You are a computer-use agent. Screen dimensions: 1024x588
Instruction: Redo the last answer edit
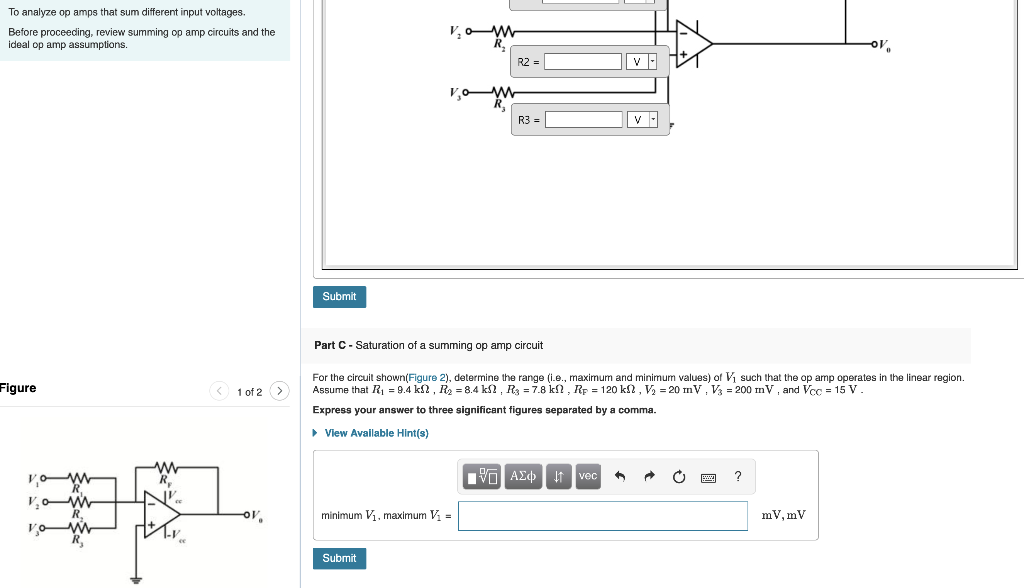coord(650,476)
